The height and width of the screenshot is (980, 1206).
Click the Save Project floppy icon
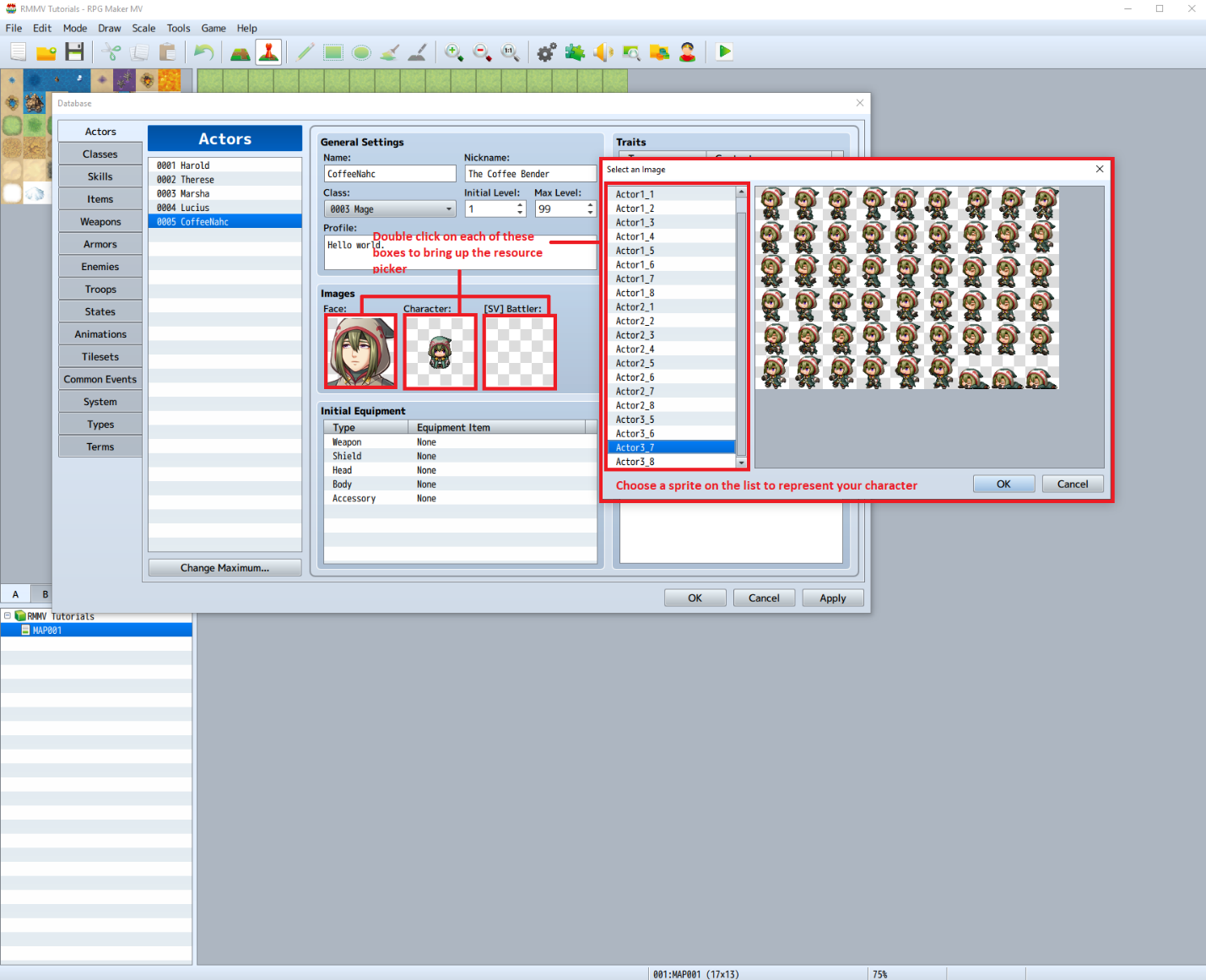[x=74, y=52]
